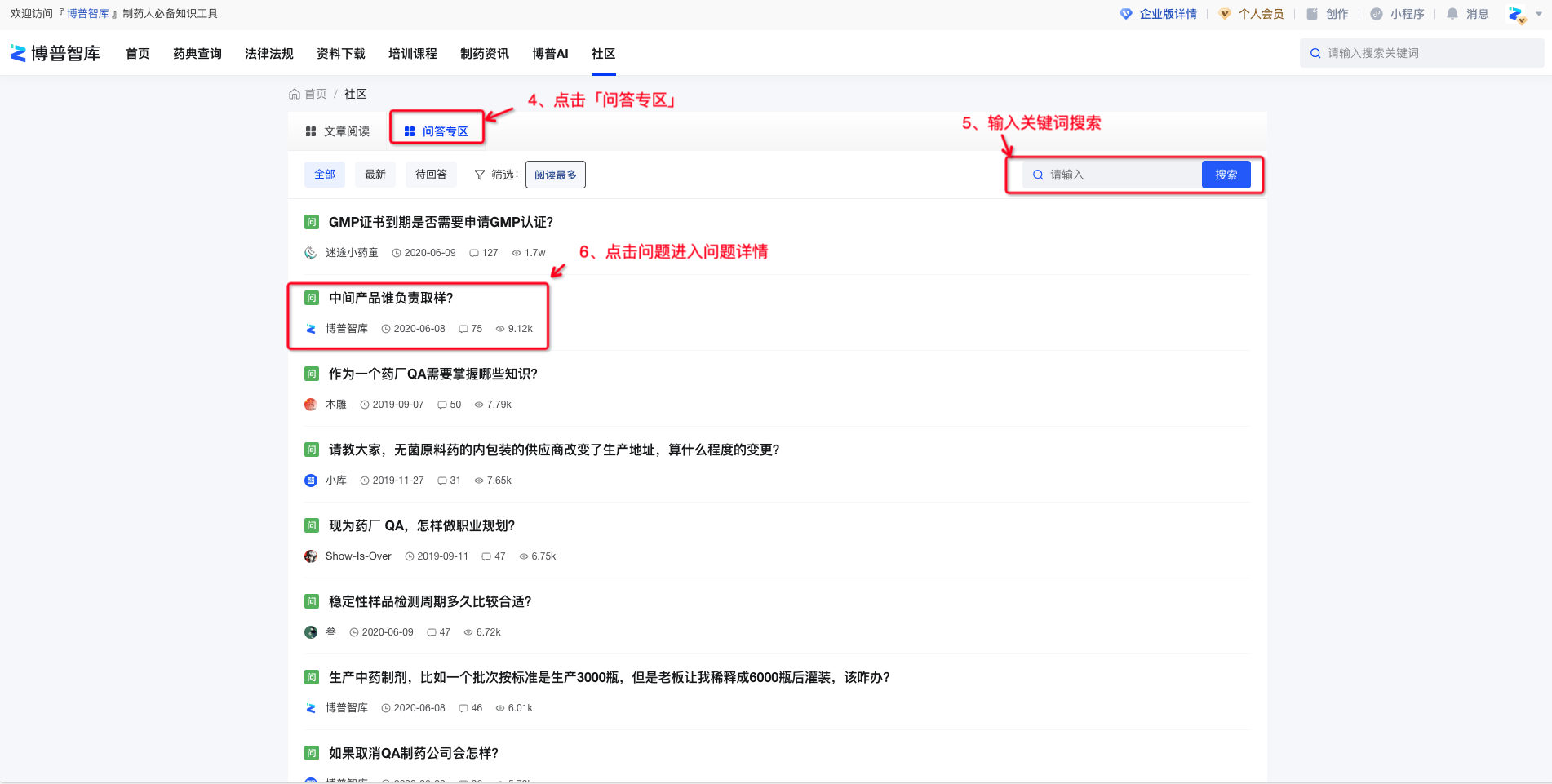The height and width of the screenshot is (784, 1552).
Task: Click the eye views icon showing 1.7w
Action: tap(517, 253)
